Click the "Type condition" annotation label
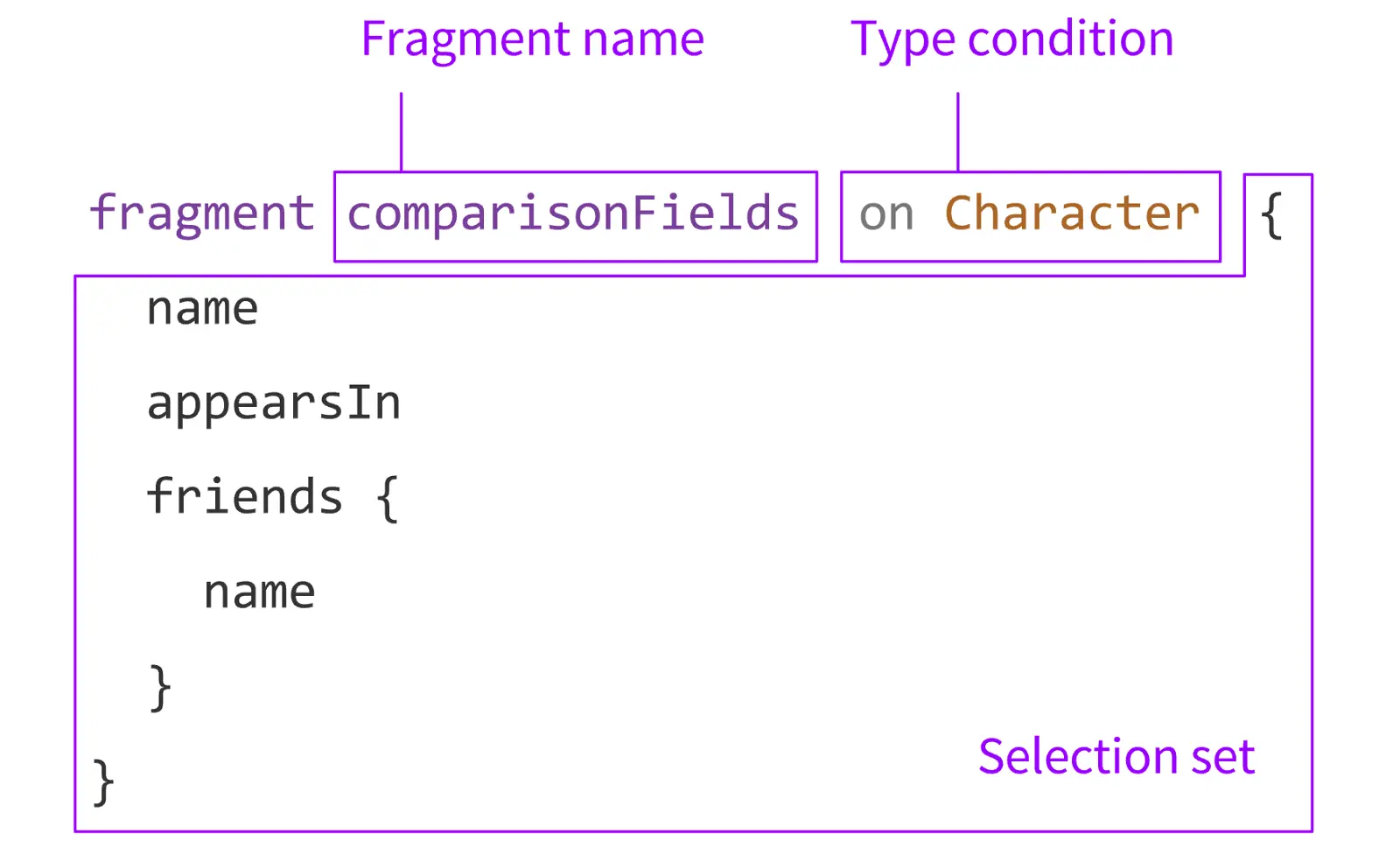The width and height of the screenshot is (1400, 855). pyautogui.click(x=1011, y=39)
